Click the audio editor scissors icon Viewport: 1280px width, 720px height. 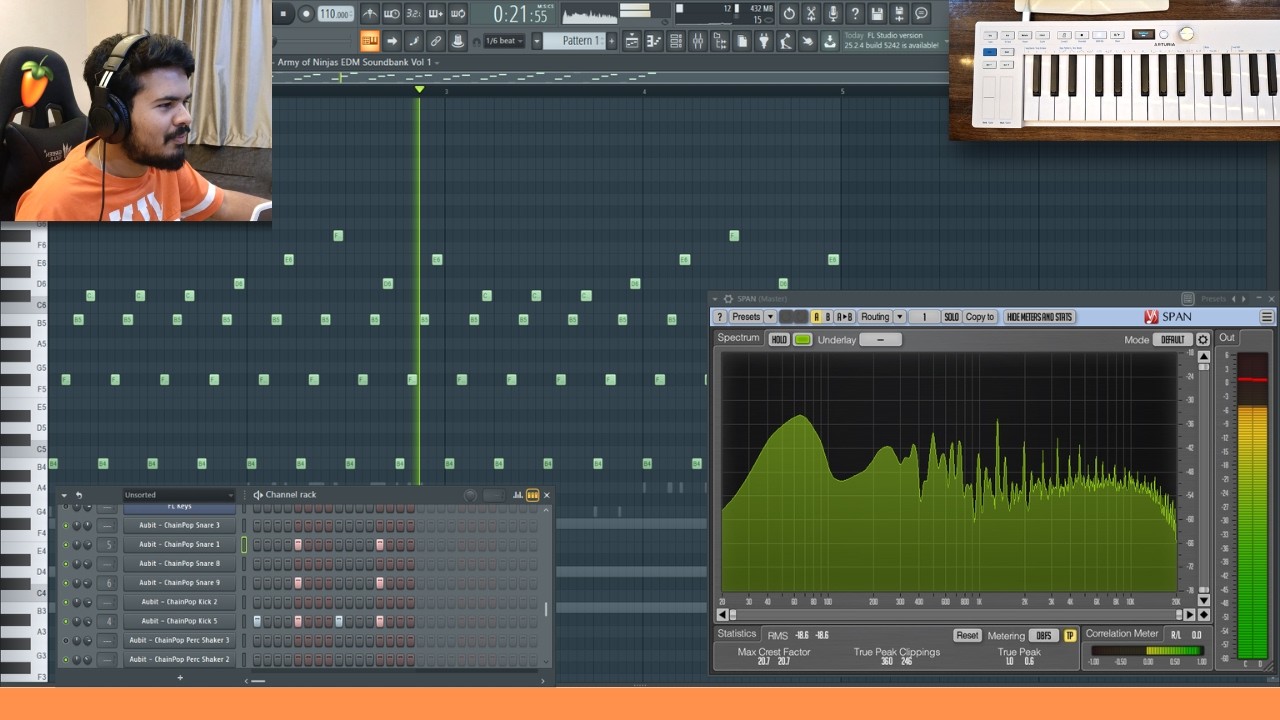tap(811, 14)
